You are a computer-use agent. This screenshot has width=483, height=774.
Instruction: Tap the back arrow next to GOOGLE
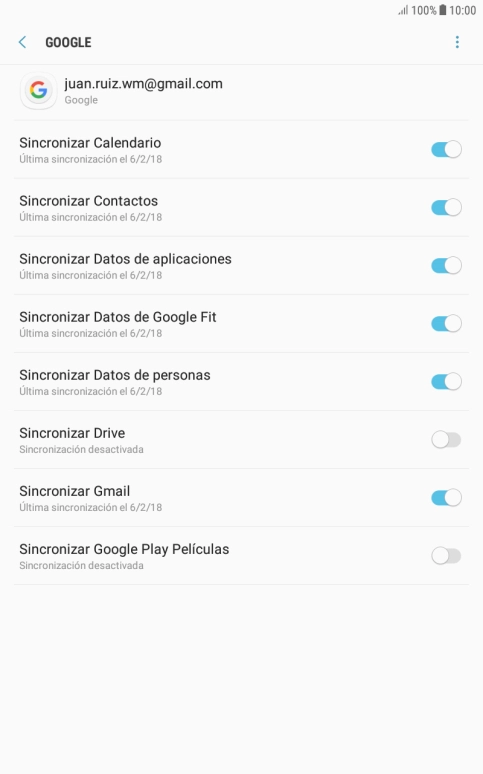coord(22,42)
